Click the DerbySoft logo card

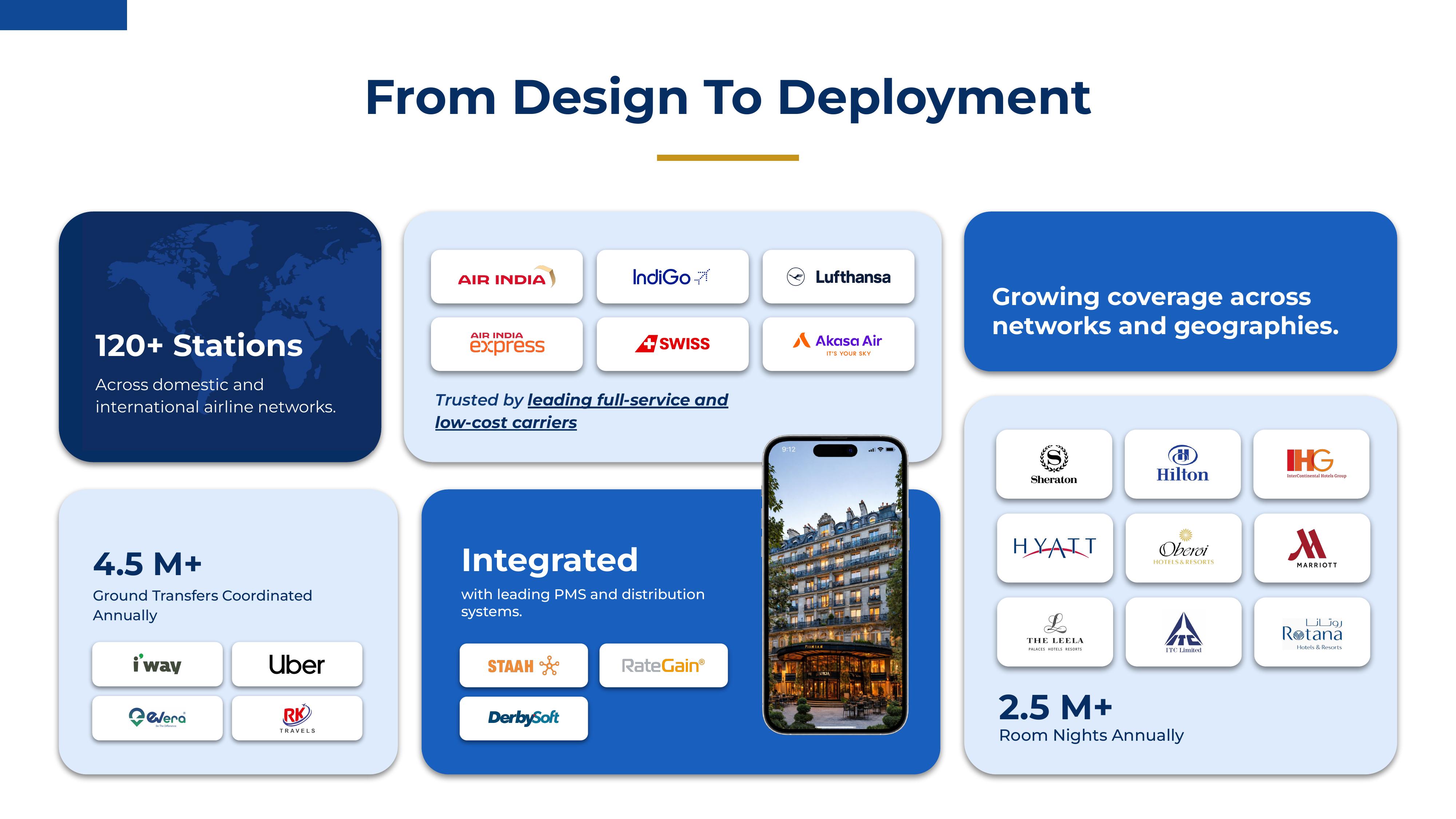coord(523,718)
